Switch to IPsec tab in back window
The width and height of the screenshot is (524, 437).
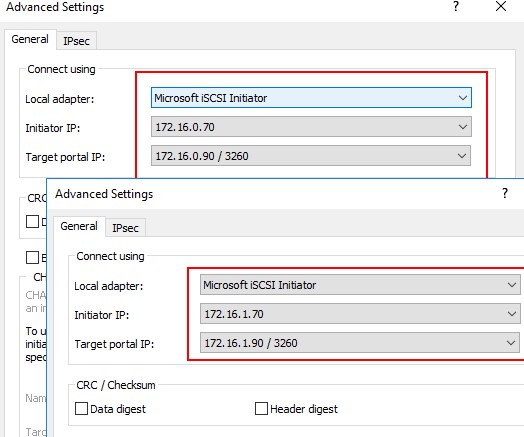click(77, 41)
